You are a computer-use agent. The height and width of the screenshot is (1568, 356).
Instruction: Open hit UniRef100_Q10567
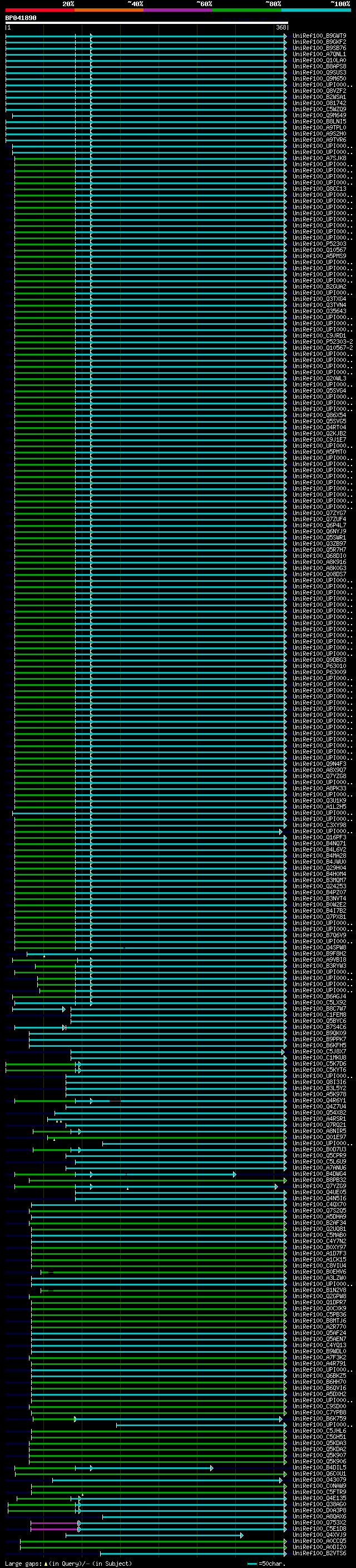319,250
